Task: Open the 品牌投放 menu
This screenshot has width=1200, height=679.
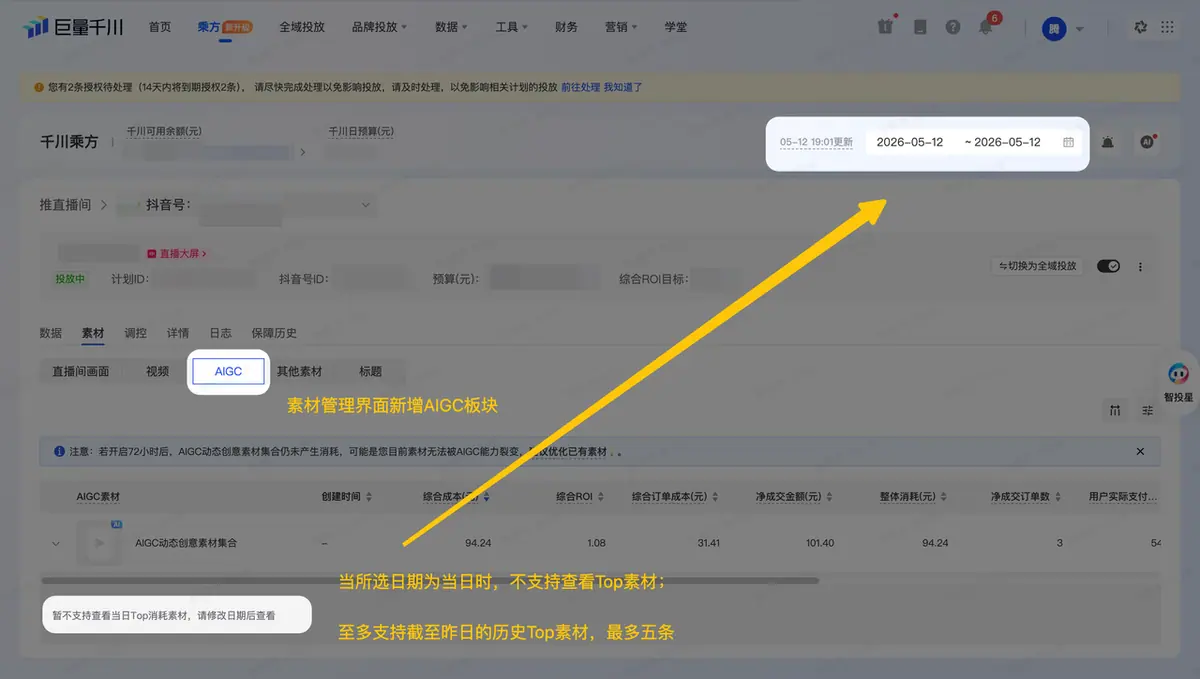Action: point(379,27)
